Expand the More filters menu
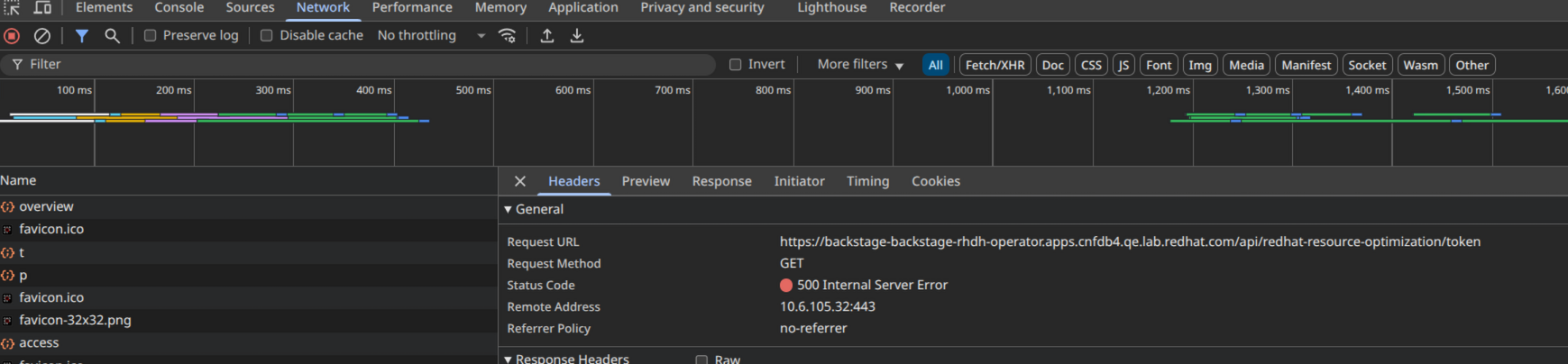 [x=860, y=65]
